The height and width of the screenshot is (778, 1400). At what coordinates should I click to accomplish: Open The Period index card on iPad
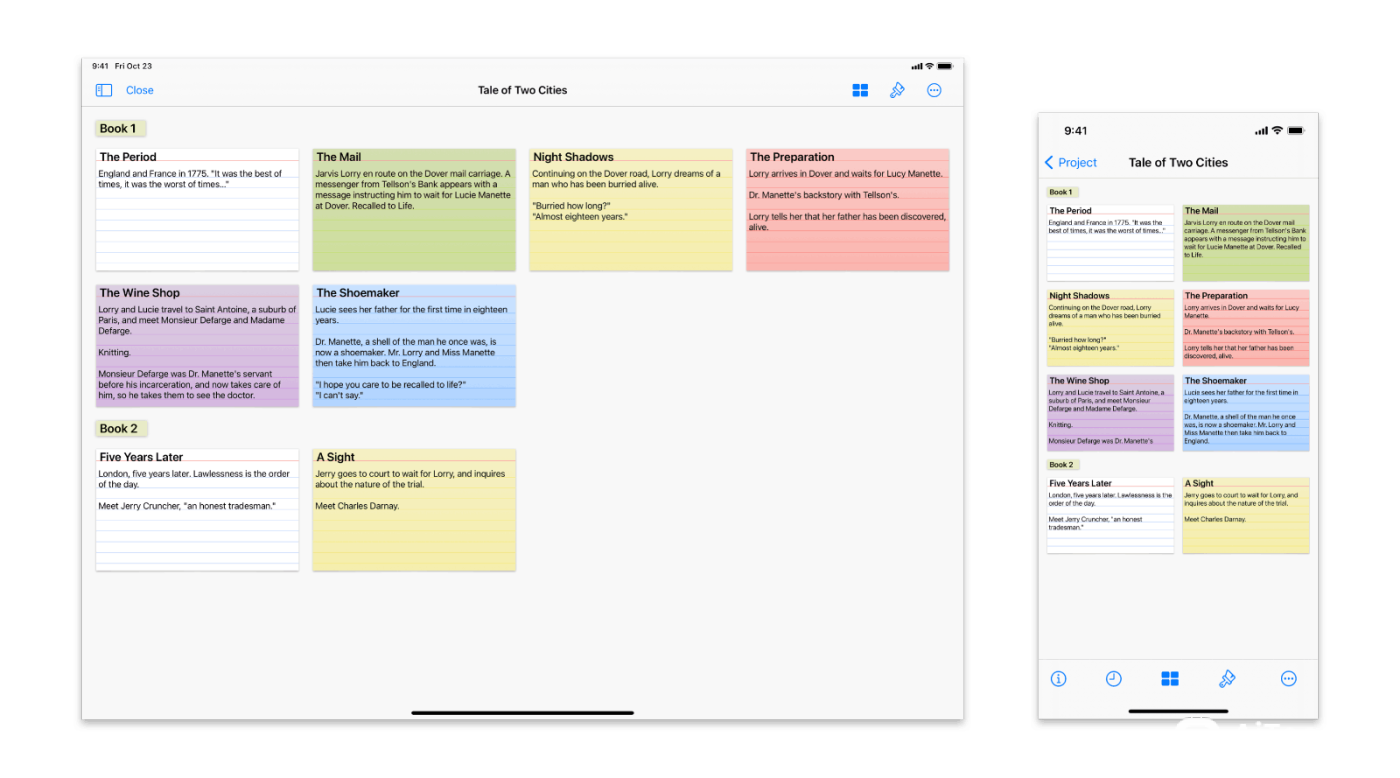click(197, 210)
